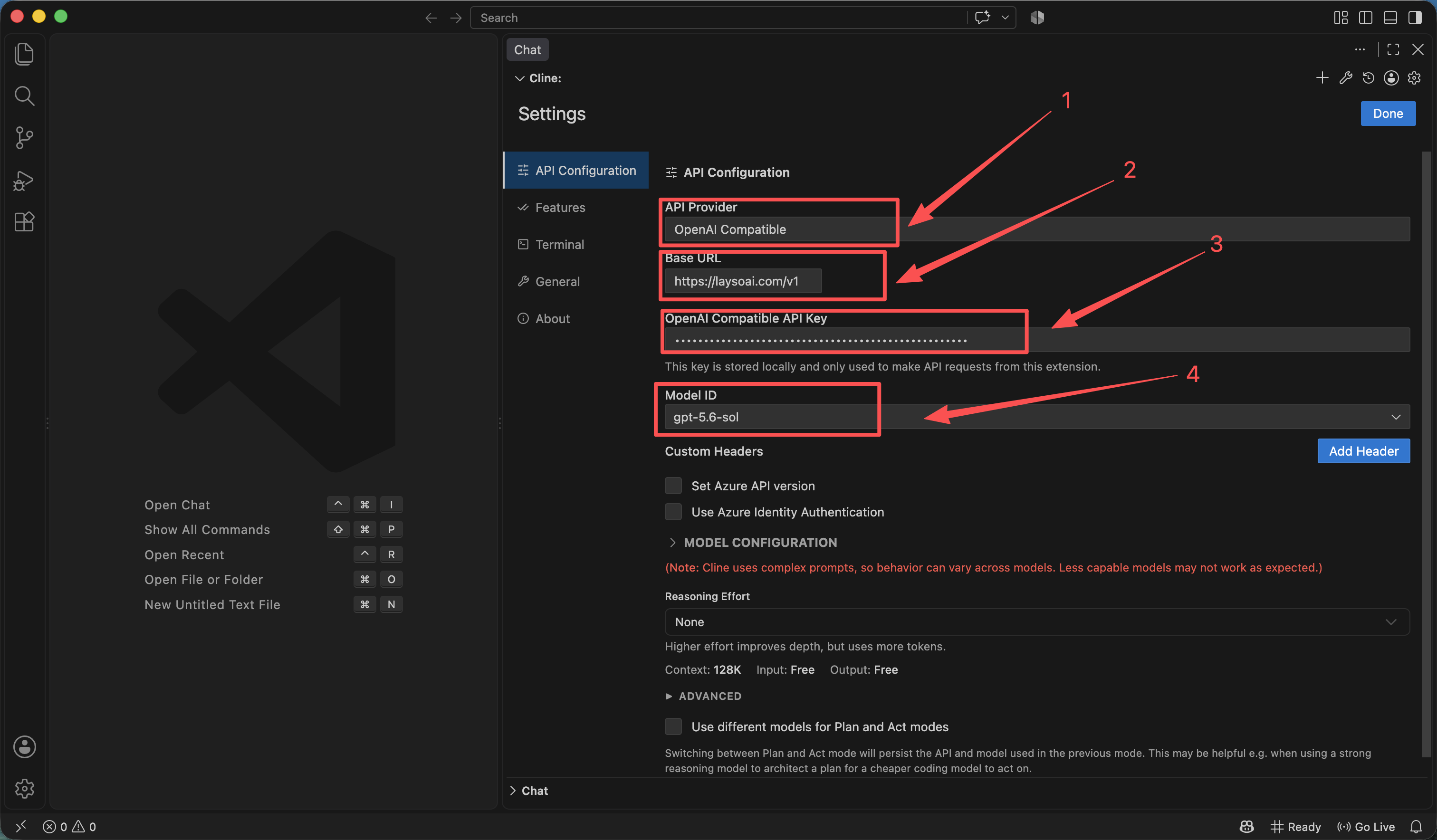Image resolution: width=1437 pixels, height=840 pixels.
Task: Click New Untitled Text File entry
Action: [212, 604]
